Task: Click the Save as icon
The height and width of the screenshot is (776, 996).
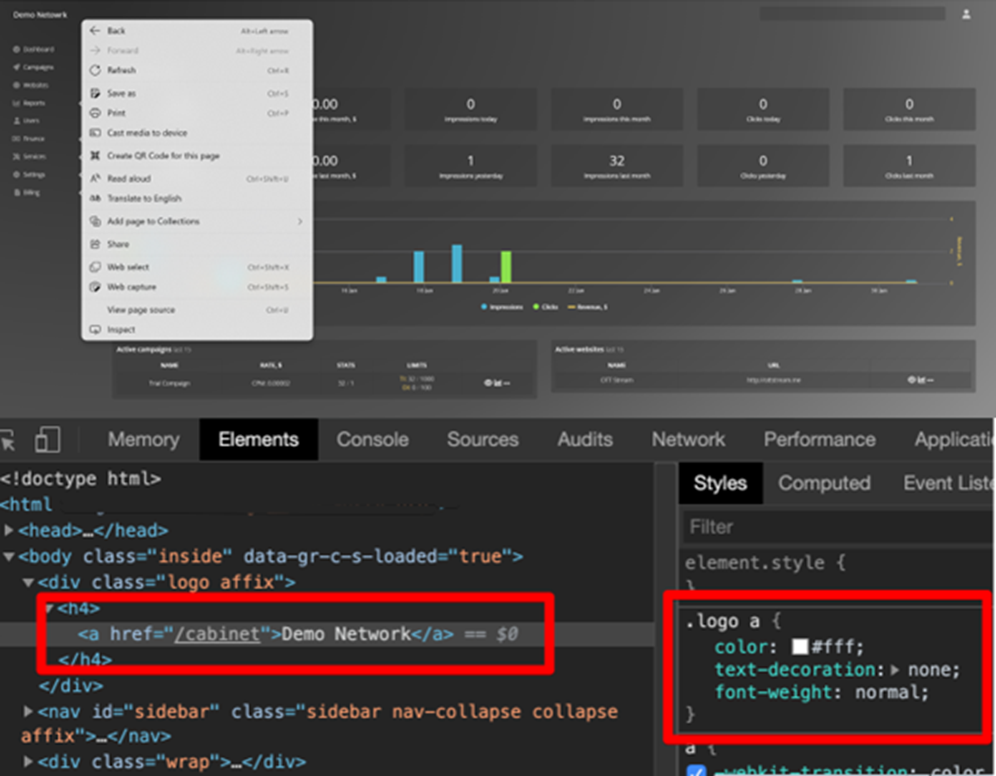Action: coord(95,93)
